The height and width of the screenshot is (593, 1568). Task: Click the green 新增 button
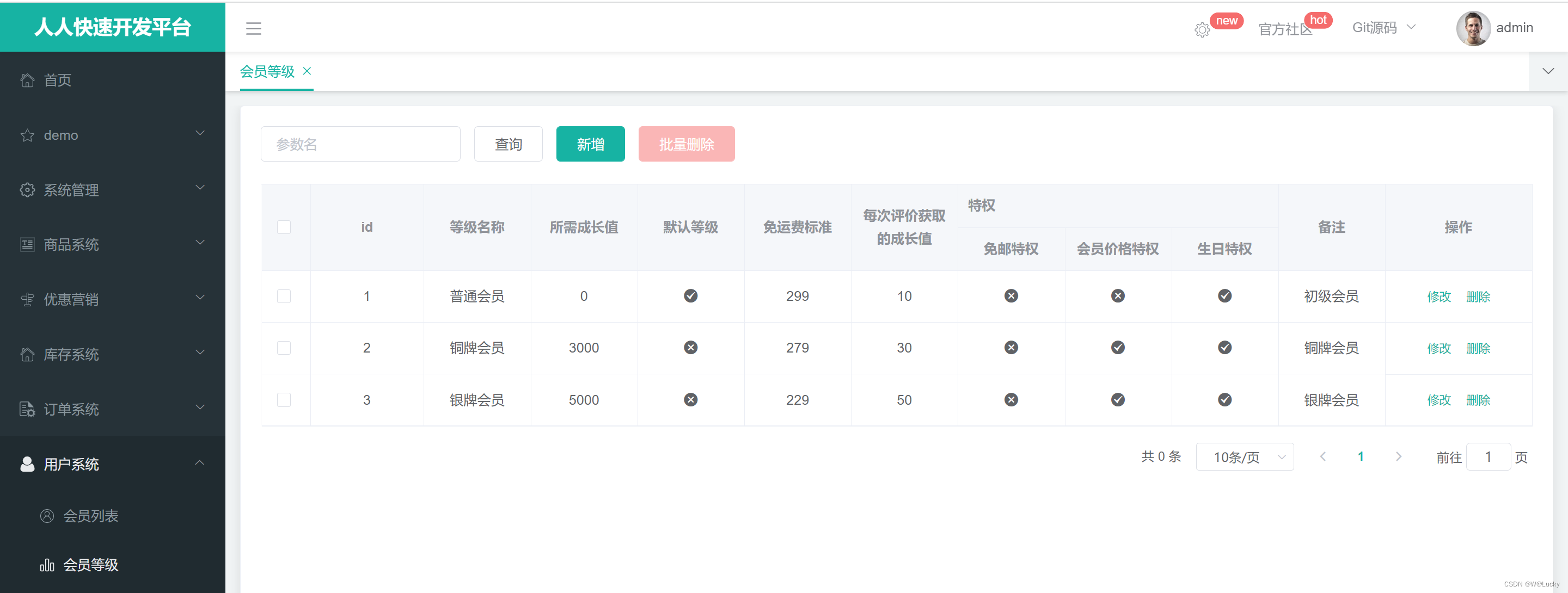coord(590,144)
